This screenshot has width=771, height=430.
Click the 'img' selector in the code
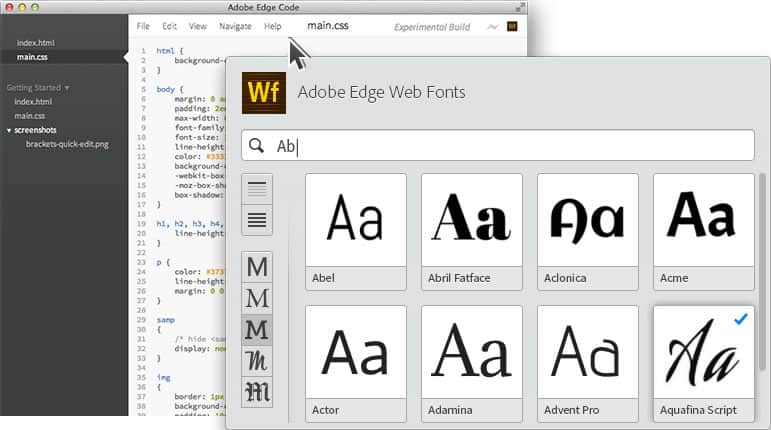[x=163, y=377]
